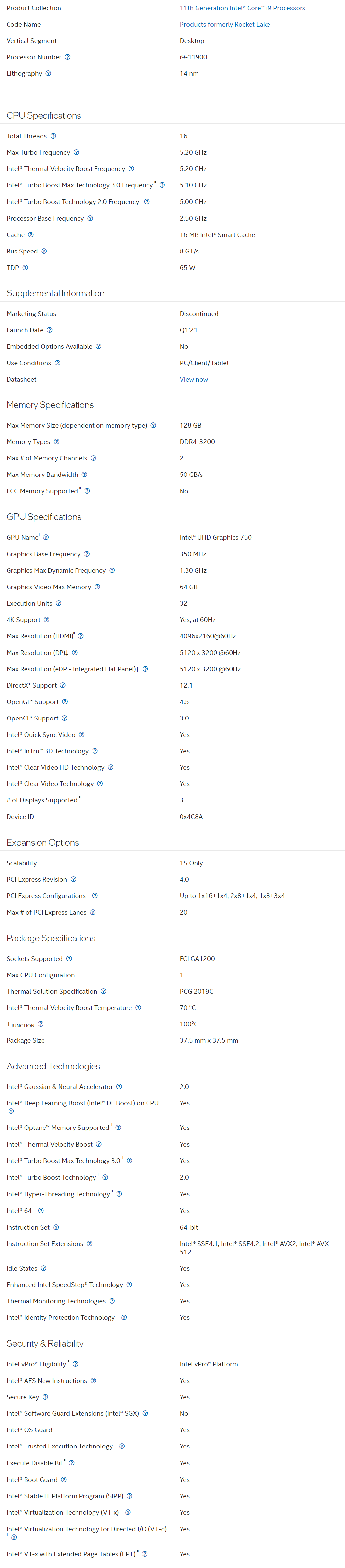The width and height of the screenshot is (345, 1568).
Task: Open the info icon for Instruction Set Extensions
Action: [x=90, y=1243]
